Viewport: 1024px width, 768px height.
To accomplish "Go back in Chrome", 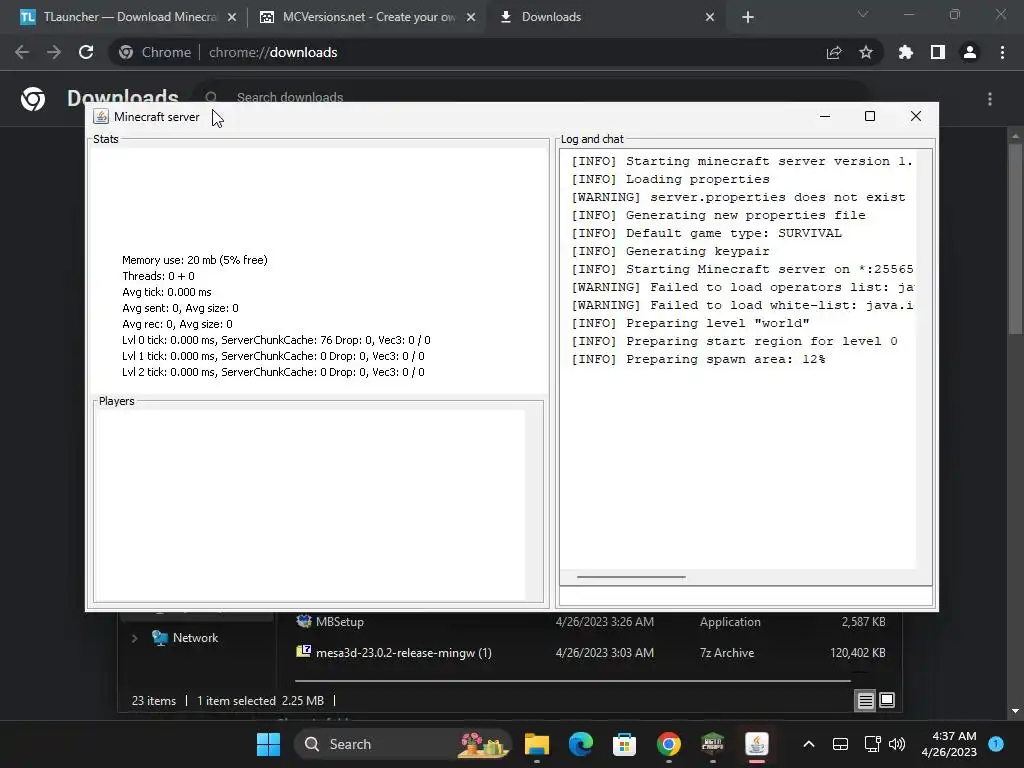I will [22, 52].
